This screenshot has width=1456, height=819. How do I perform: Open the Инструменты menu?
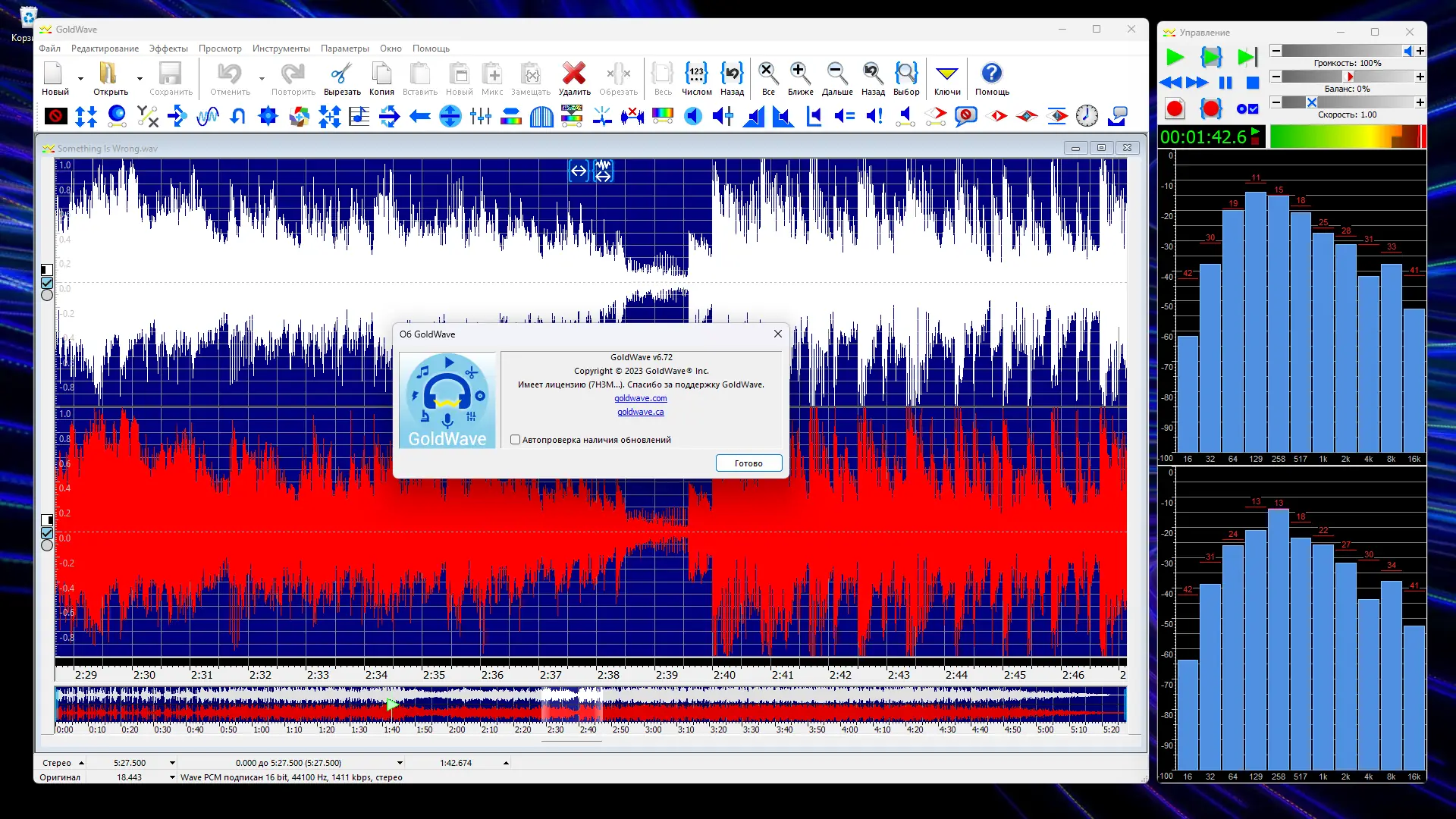click(x=281, y=49)
